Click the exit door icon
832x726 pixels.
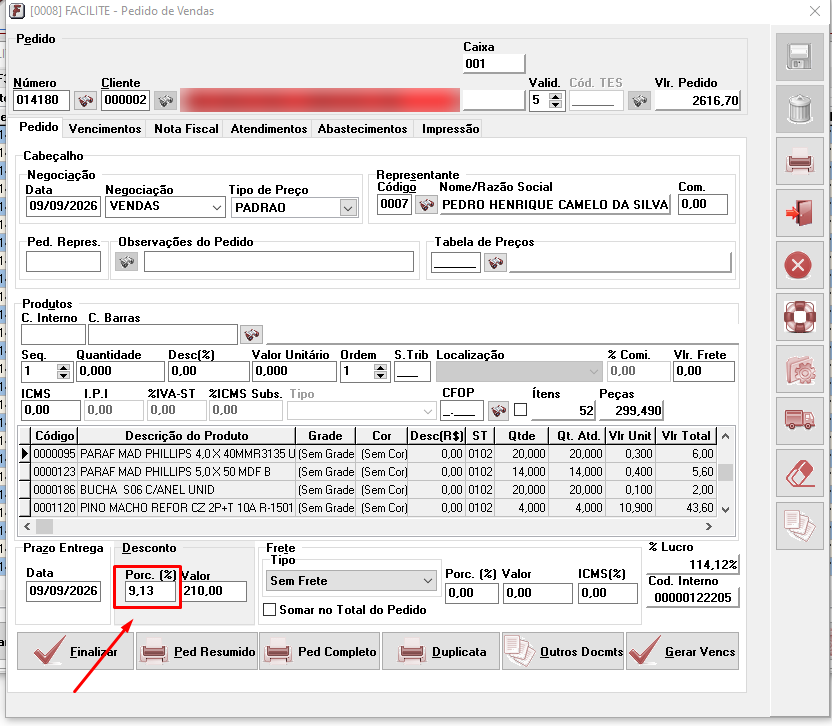point(800,213)
